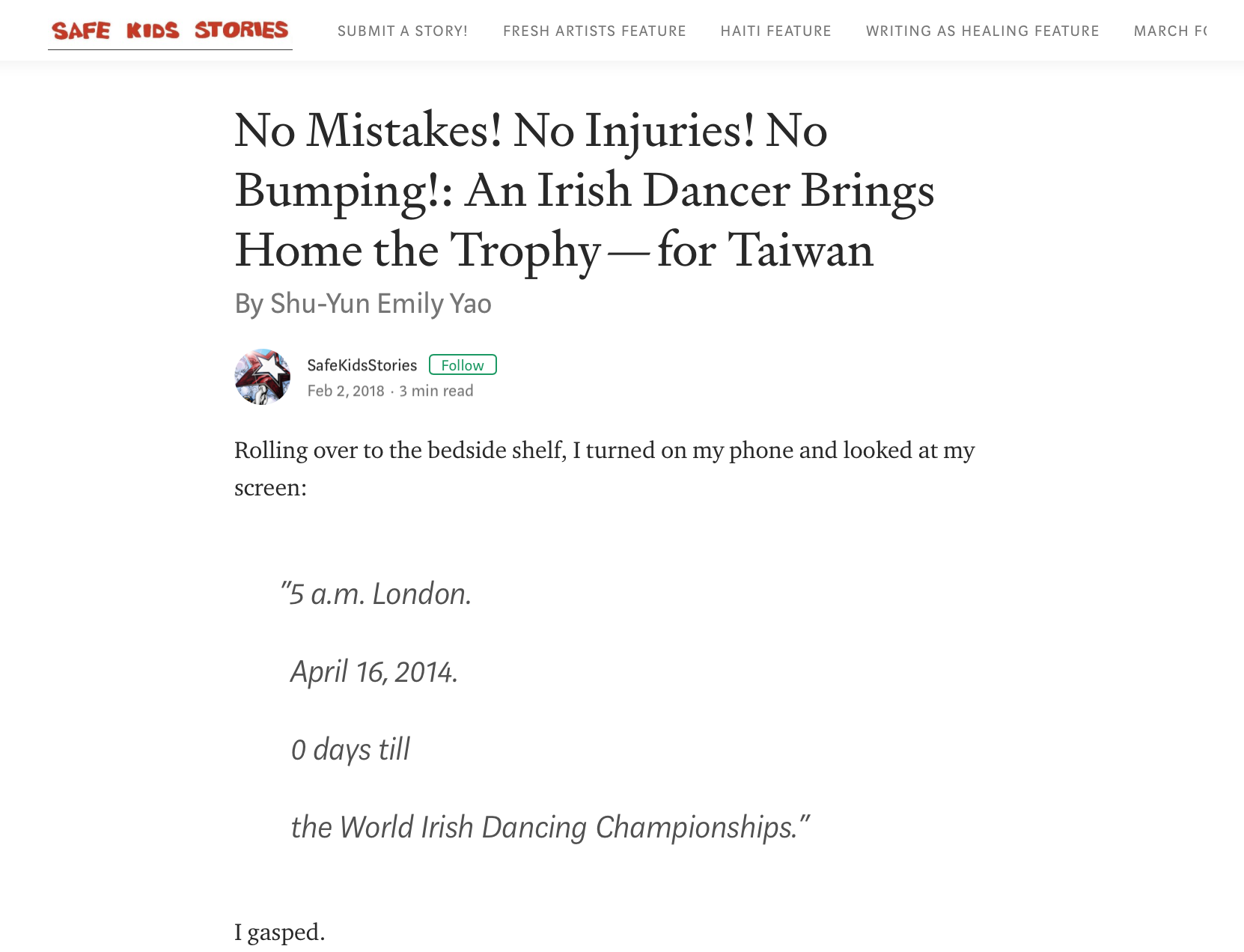Click the word Taiwan in headline
This screenshot has height=952, width=1244.
tap(800, 250)
